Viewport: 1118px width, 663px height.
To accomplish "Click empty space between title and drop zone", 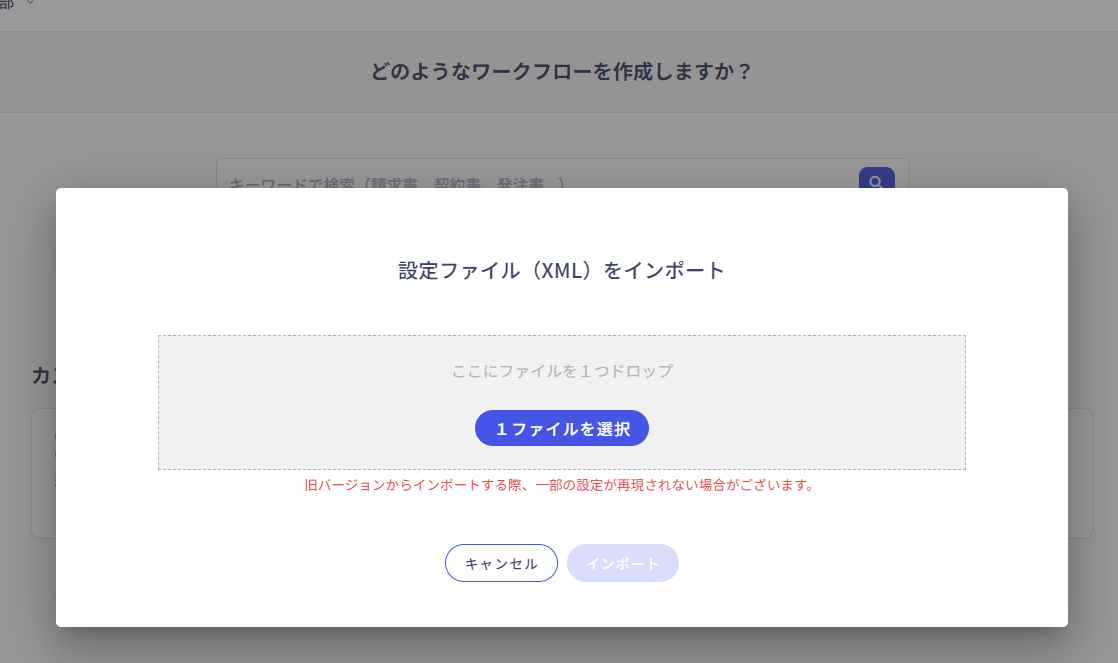I will (562, 309).
